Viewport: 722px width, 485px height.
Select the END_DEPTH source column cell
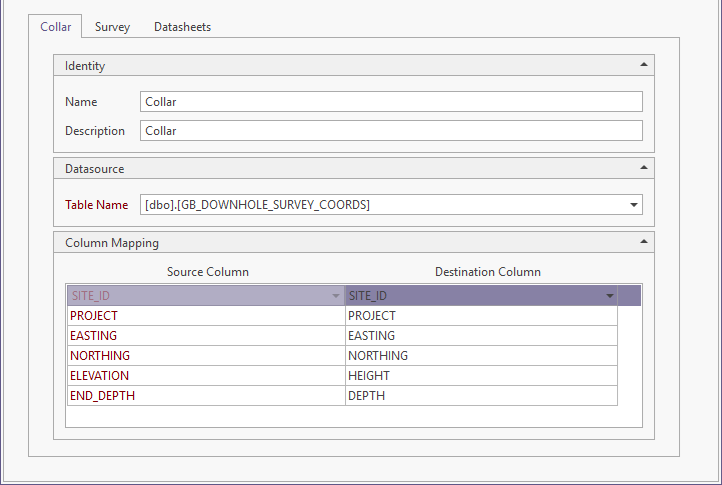pos(205,396)
